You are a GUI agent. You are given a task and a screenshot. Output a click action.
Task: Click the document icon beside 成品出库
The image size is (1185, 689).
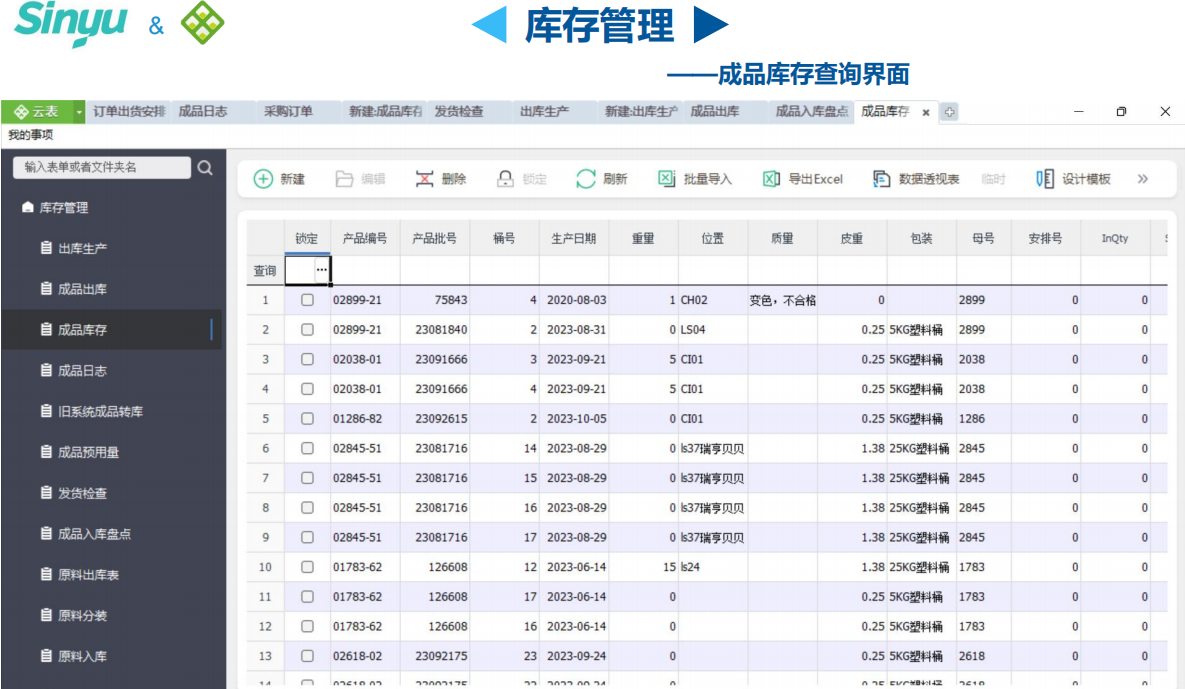[46, 289]
